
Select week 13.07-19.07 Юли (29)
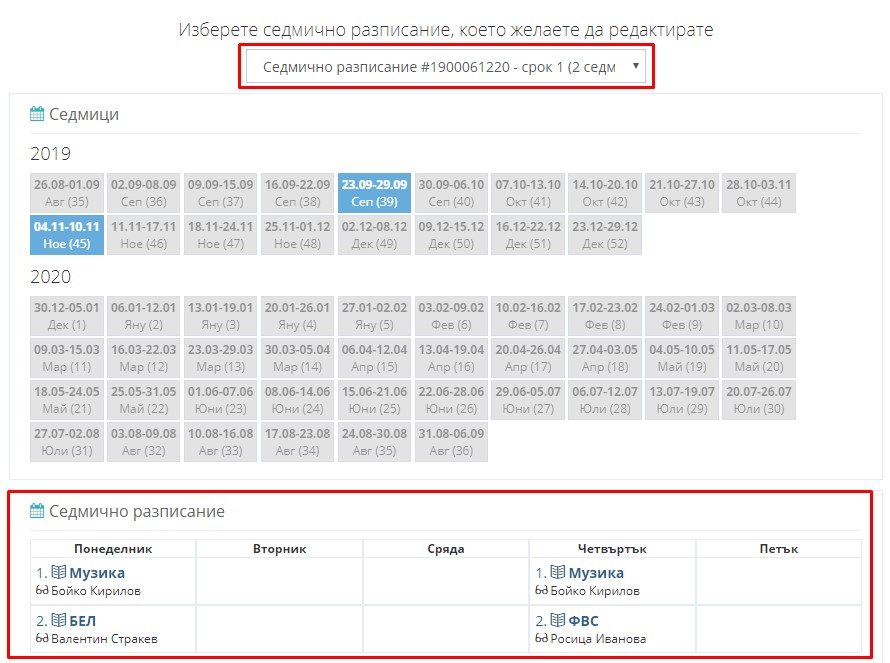click(682, 400)
